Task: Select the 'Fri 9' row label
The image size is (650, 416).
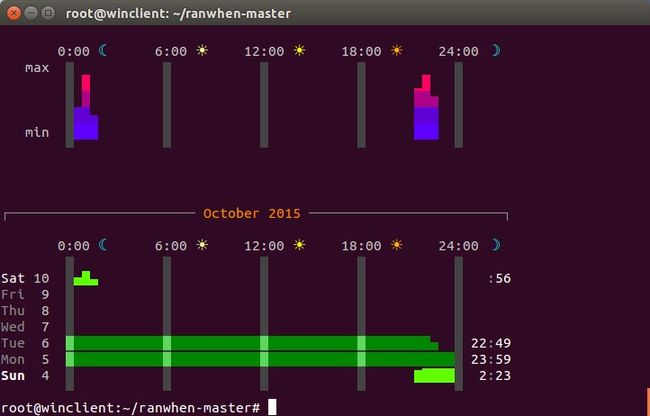Action: (x=25, y=295)
